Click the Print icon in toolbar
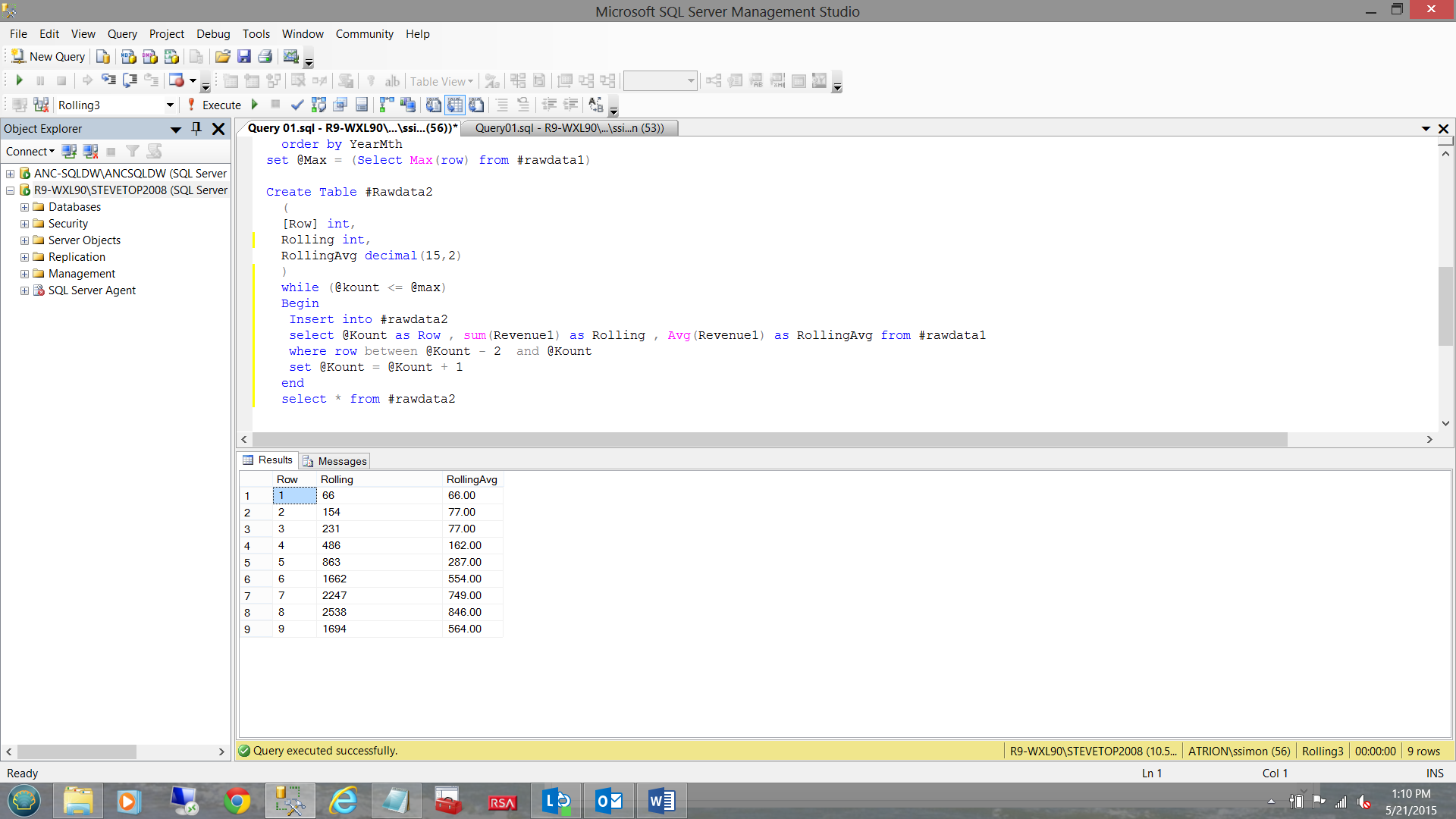 pyautogui.click(x=265, y=57)
